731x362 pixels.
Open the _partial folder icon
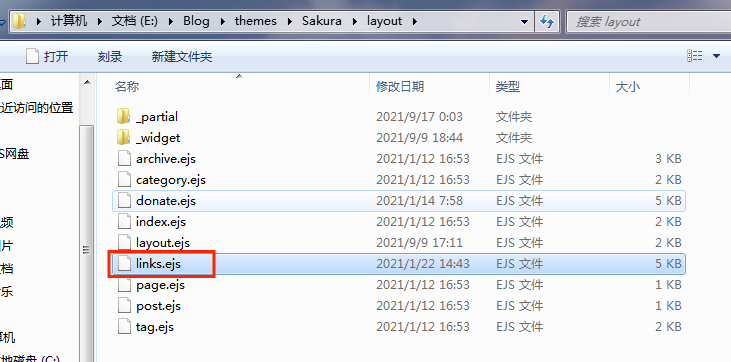click(124, 116)
